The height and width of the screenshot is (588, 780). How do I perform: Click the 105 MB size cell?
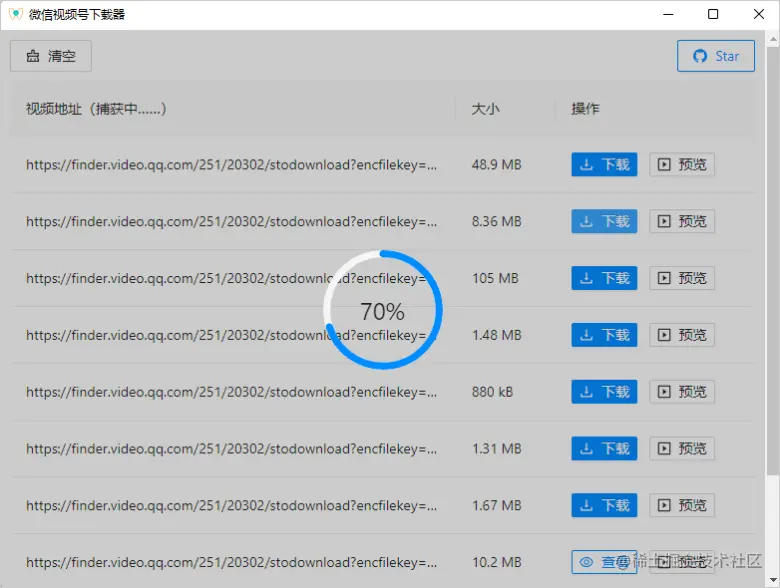coord(495,278)
